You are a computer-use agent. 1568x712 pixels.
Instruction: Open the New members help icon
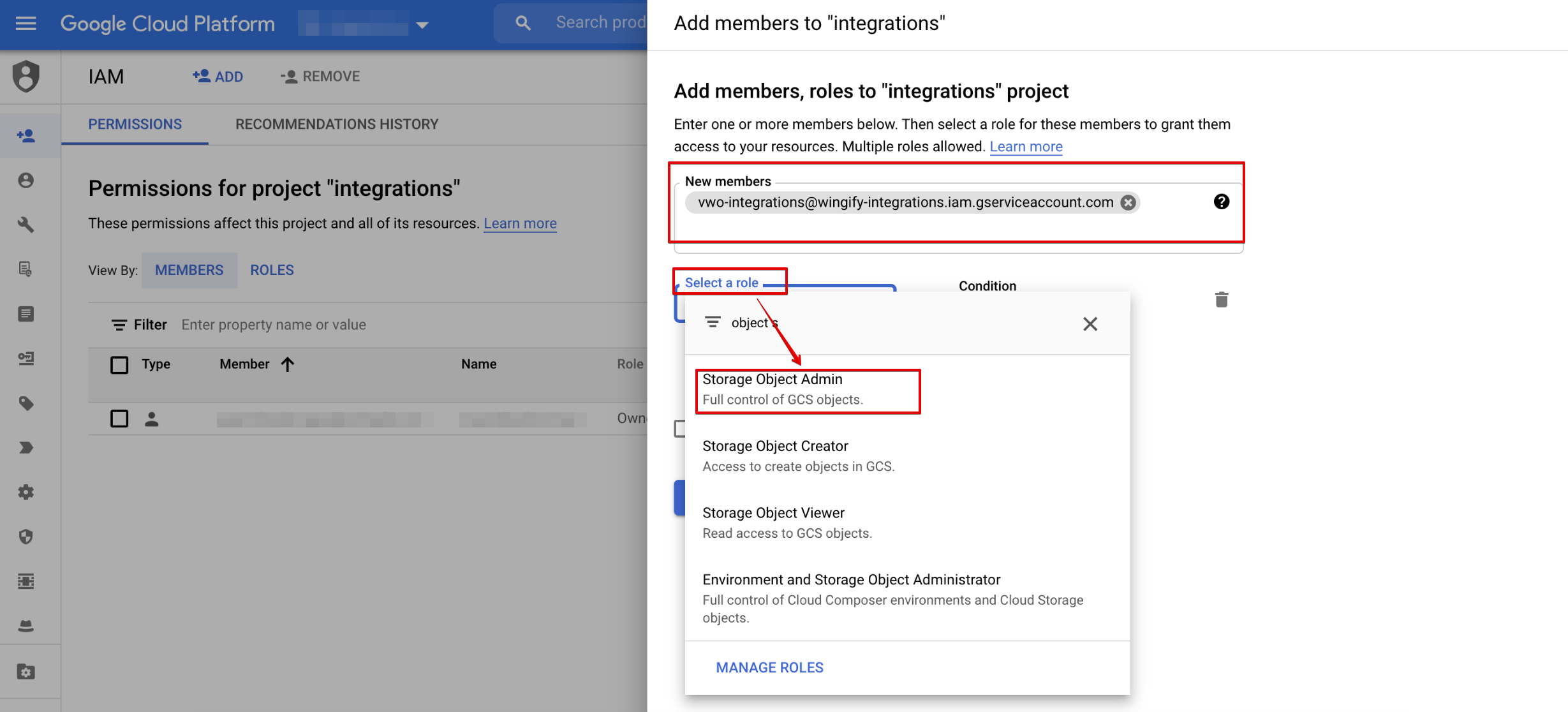1222,202
